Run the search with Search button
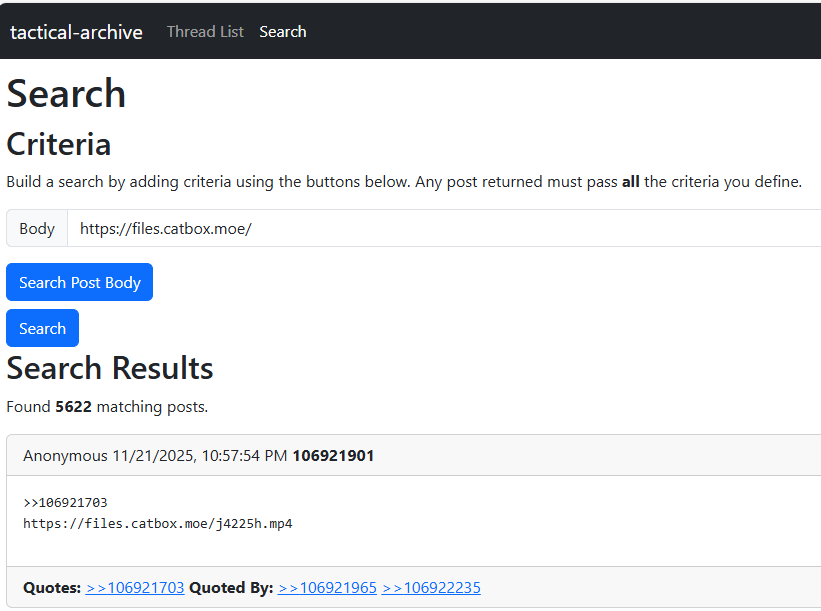Viewport: 821px width, 611px height. tap(42, 328)
